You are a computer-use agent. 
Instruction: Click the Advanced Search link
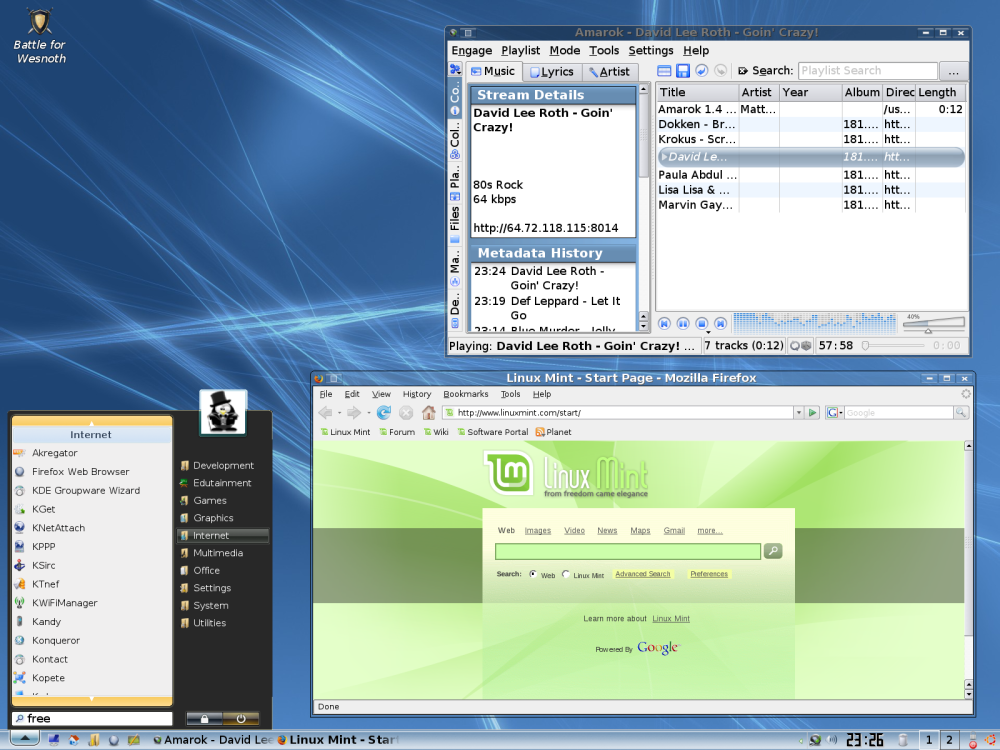point(642,574)
